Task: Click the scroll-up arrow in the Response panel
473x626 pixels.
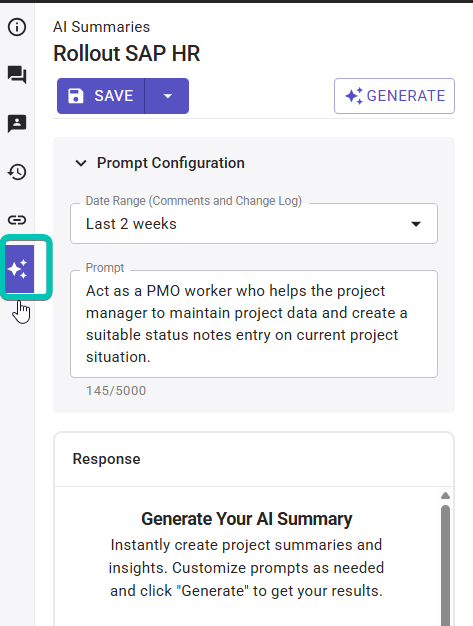Action: click(x=445, y=496)
